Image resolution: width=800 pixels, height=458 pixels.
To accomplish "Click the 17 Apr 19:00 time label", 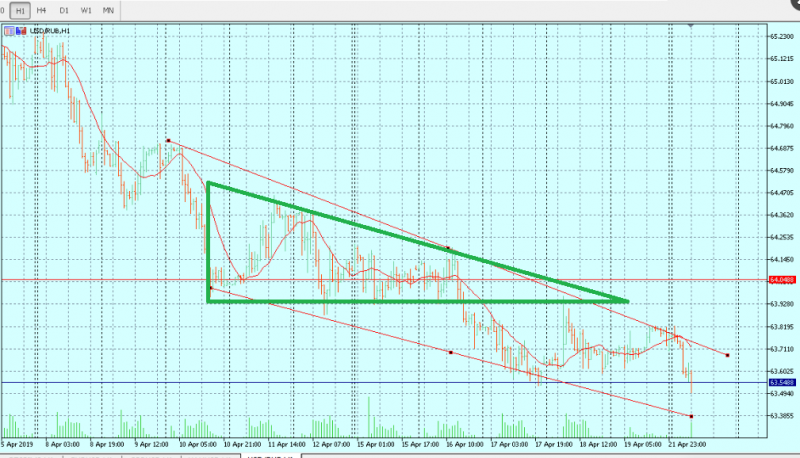I will (554, 444).
